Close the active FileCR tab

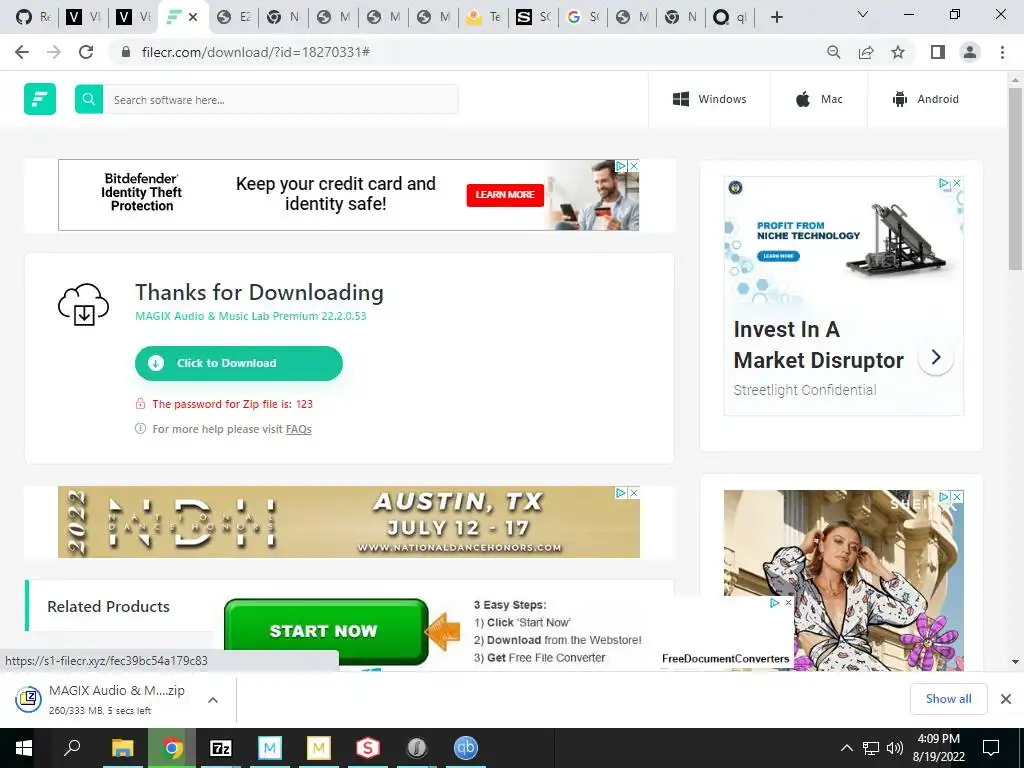point(193,17)
